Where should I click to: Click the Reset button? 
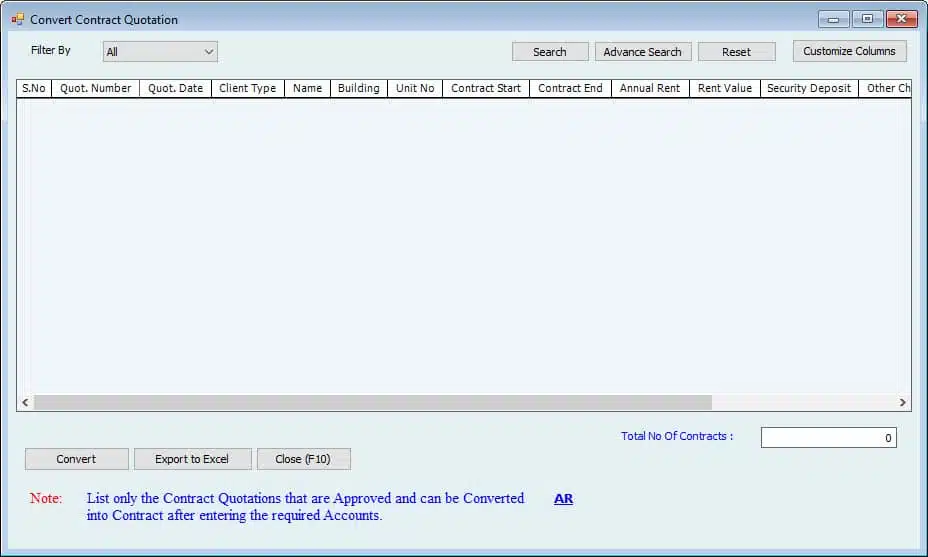(x=736, y=51)
